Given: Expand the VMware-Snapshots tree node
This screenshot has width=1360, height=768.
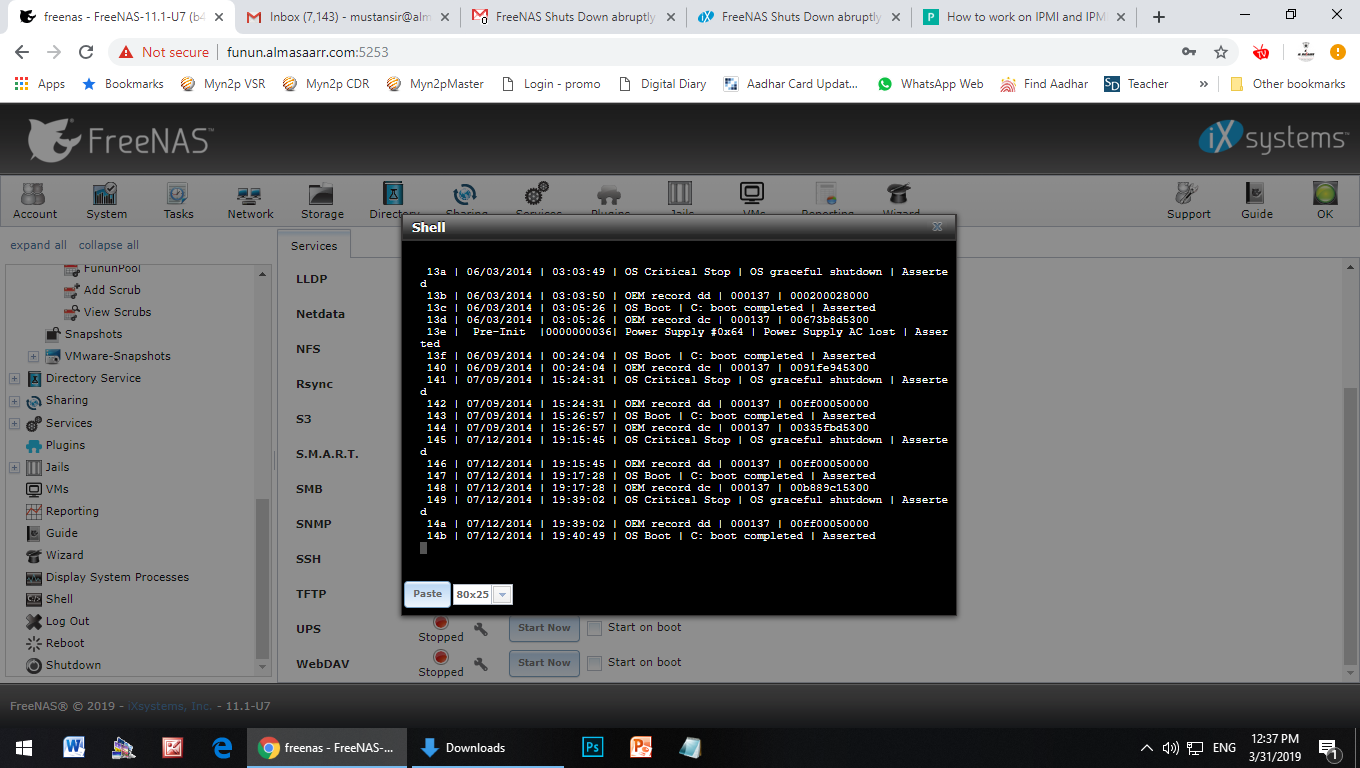Looking at the screenshot, I should click(33, 356).
